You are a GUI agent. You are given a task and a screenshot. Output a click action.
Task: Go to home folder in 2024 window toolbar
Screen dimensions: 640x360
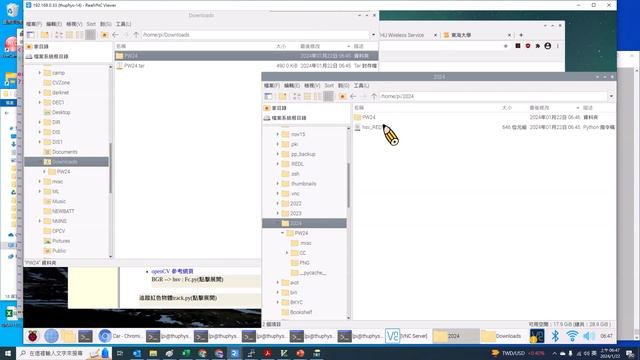click(342, 96)
